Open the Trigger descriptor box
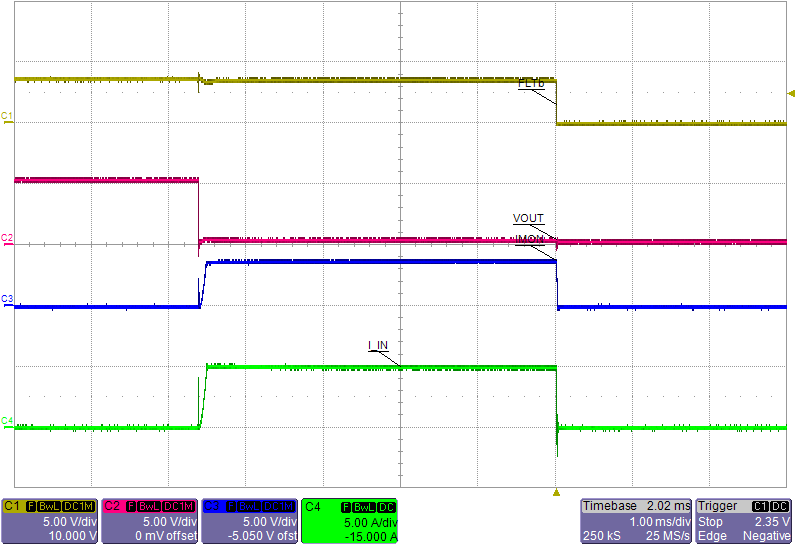Screen dimensions: 797x546 point(744,521)
